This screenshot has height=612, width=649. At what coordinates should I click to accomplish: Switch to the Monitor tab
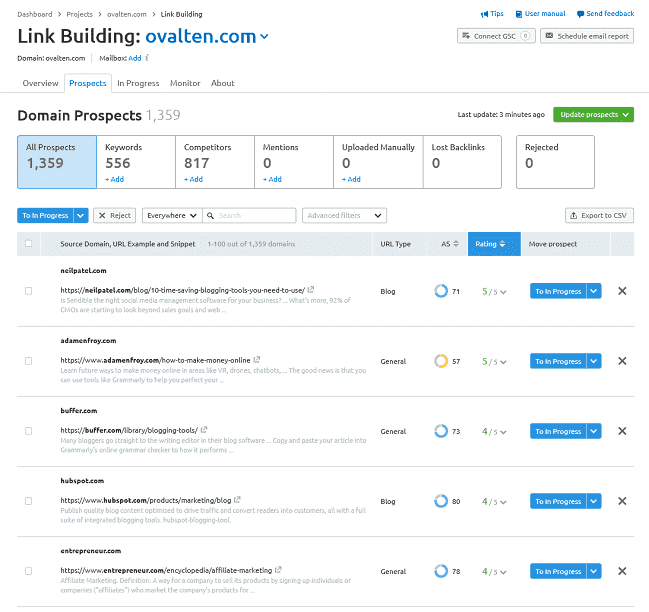[x=185, y=83]
